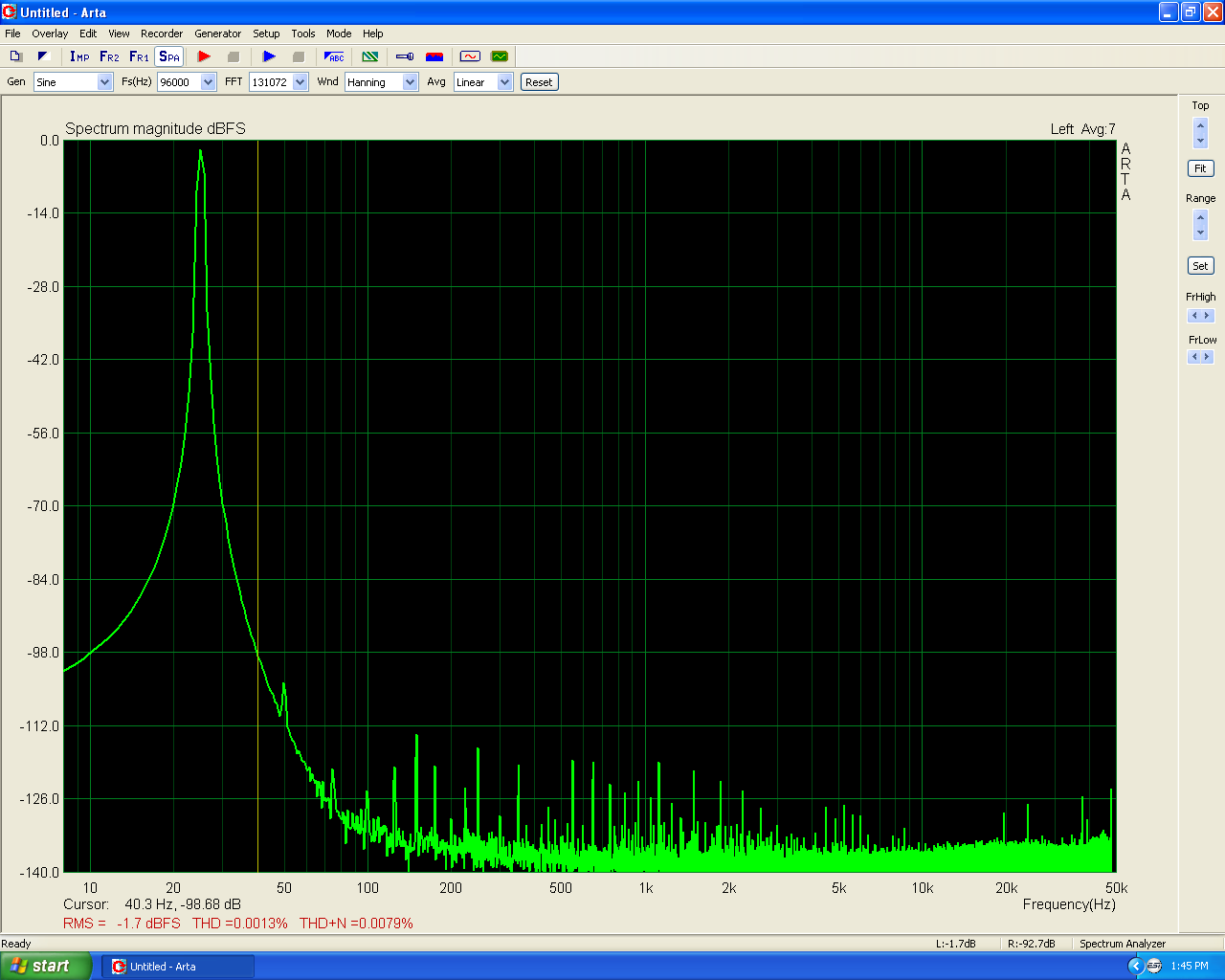The image size is (1225, 980).
Task: Open the Generator menu
Action: pyautogui.click(x=218, y=33)
